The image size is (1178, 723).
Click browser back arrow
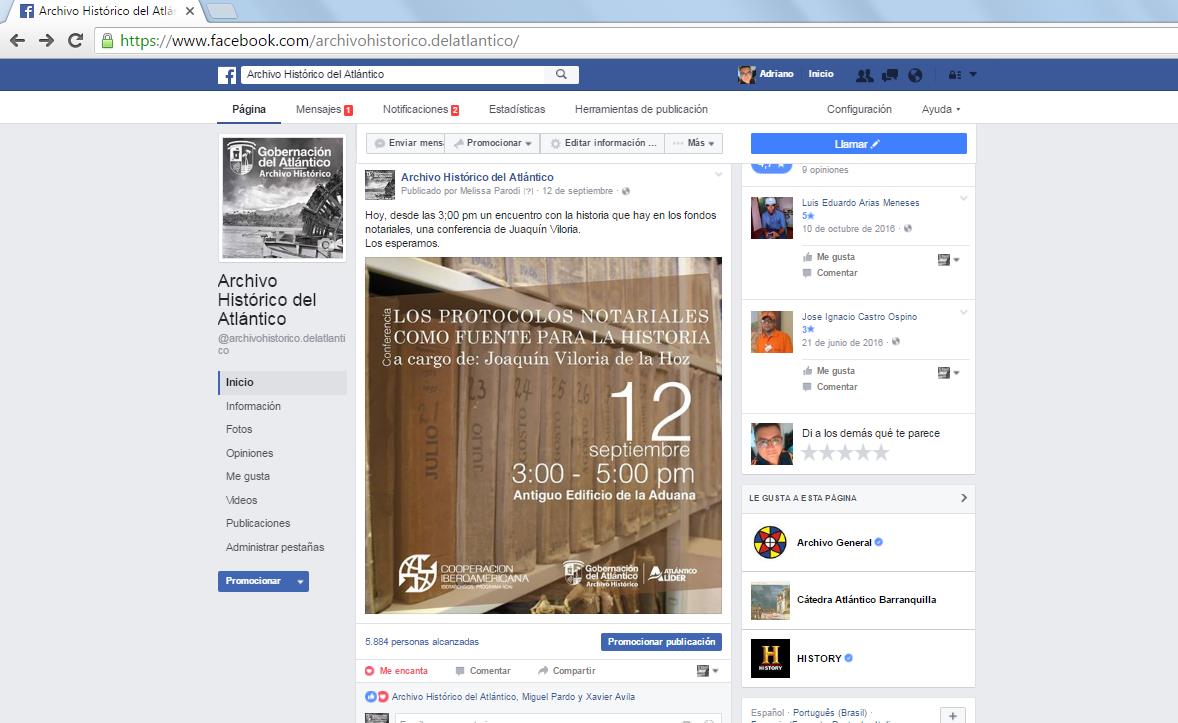pyautogui.click(x=17, y=41)
